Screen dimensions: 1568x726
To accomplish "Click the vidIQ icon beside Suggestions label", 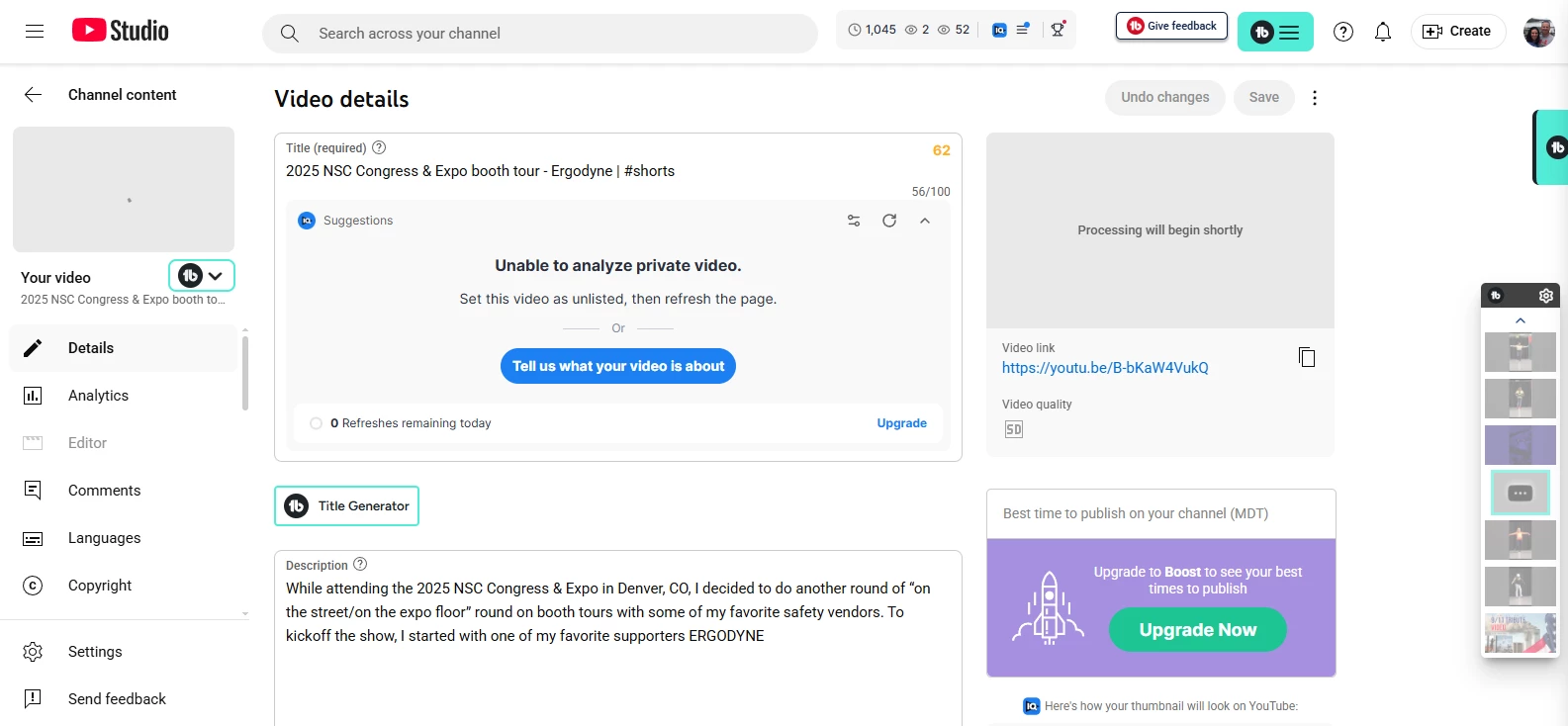I will (x=307, y=221).
